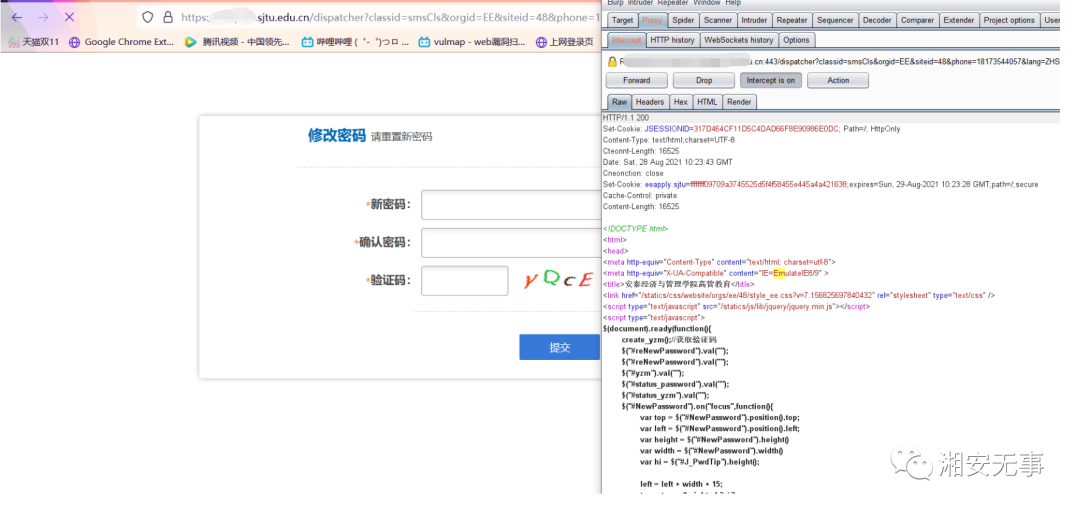Switch to the Decoder tab
The width and height of the screenshot is (1080, 512).
pos(877,21)
